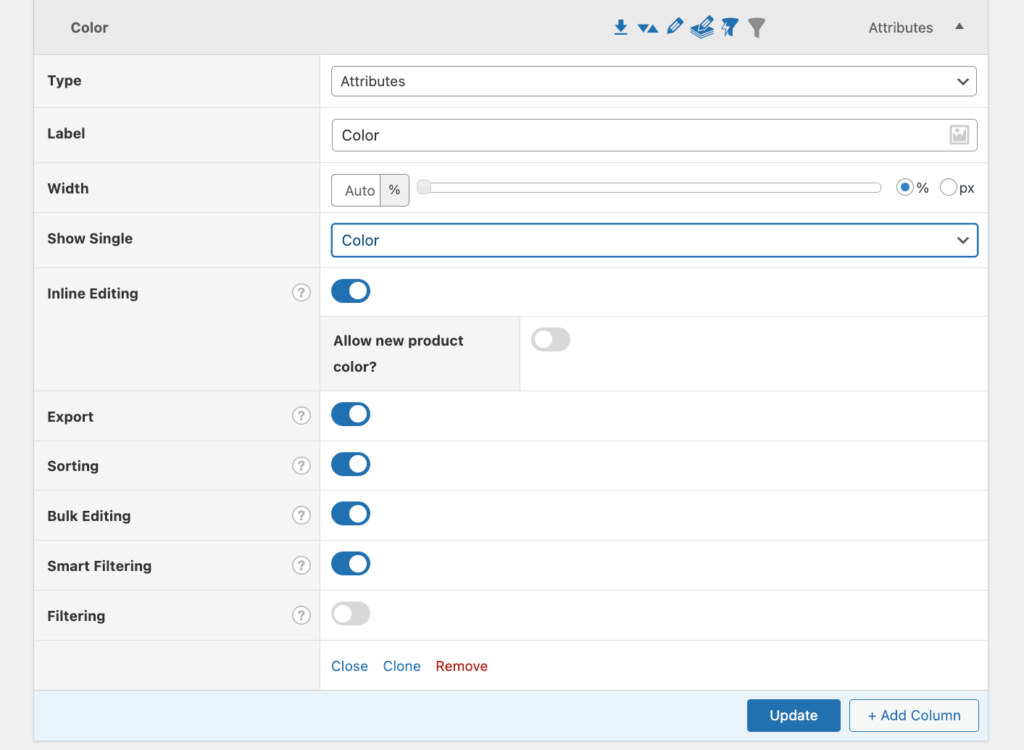Disable the Export toggle
The image size is (1024, 750).
coord(351,415)
